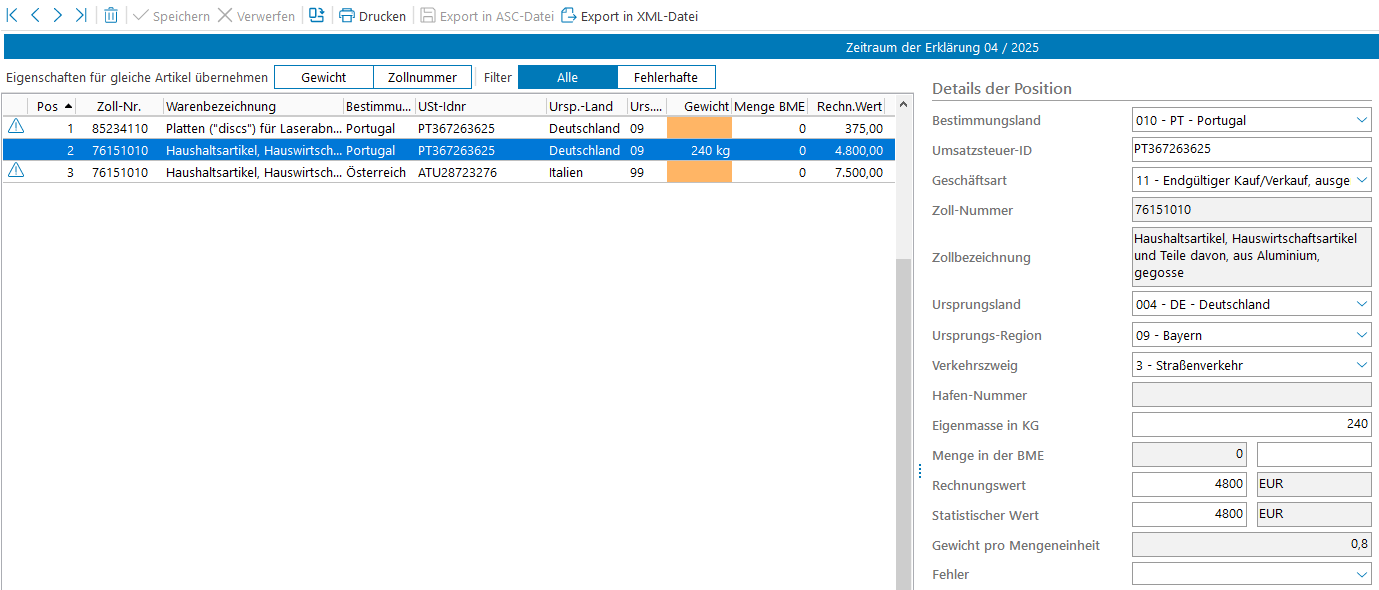Expand the Fehler dropdown
Image resolution: width=1379 pixels, height=590 pixels.
[1361, 574]
